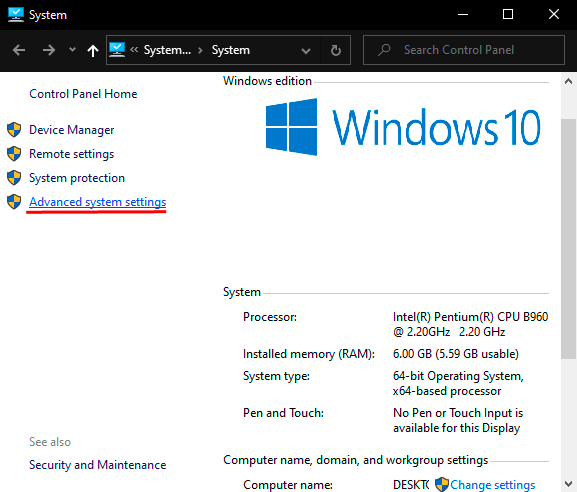Select the System... breadcrumb segment
The image size is (577, 492).
[167, 50]
